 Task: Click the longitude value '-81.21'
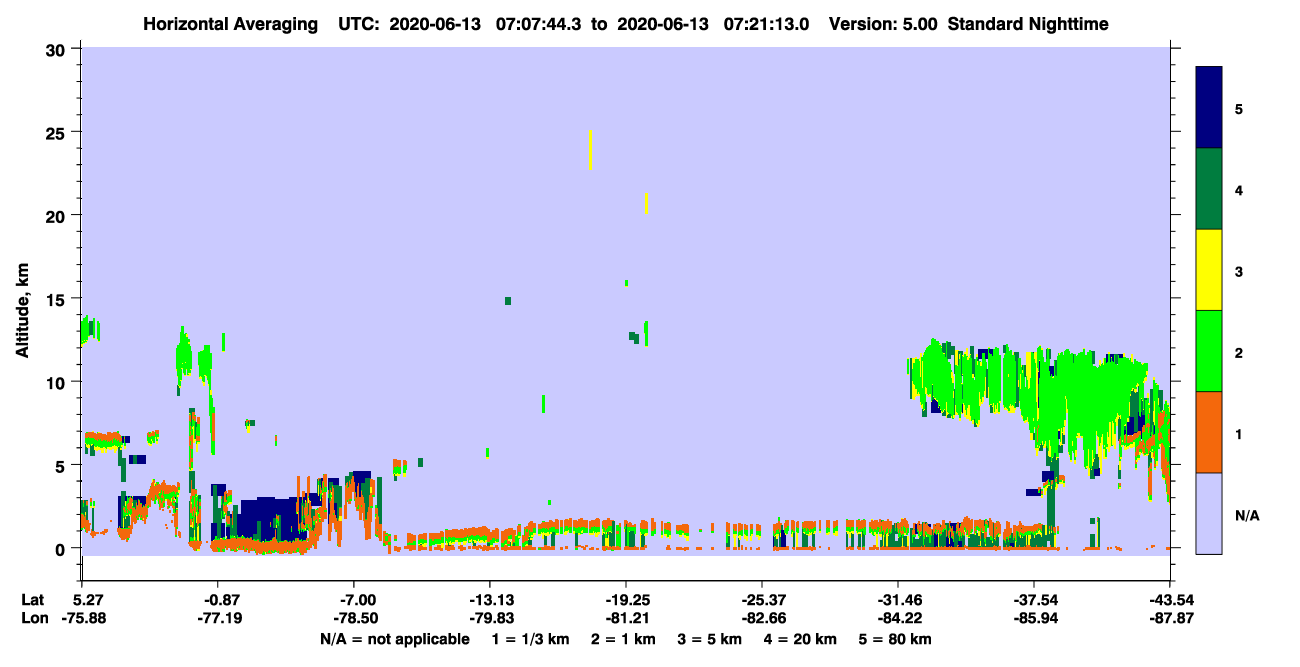pos(625,619)
